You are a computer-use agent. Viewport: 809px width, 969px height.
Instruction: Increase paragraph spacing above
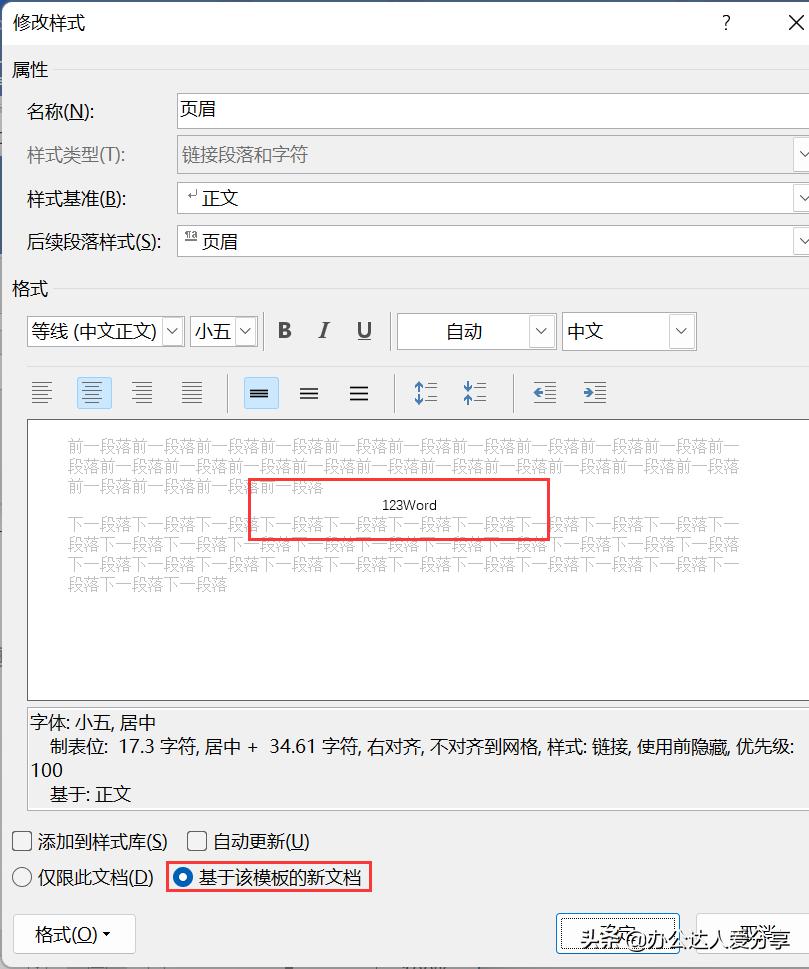(x=425, y=392)
